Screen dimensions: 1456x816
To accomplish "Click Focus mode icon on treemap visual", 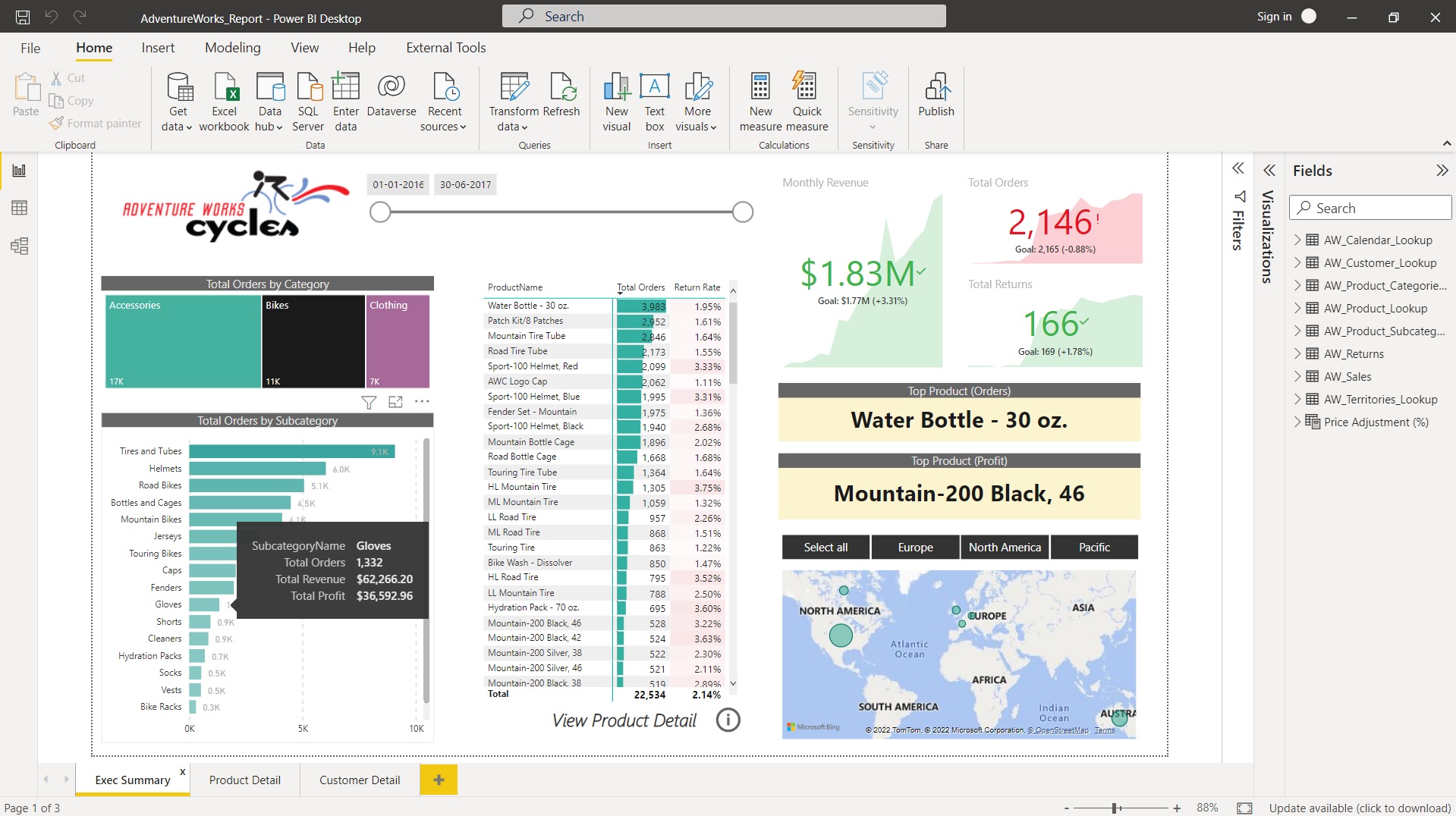I will (x=395, y=402).
